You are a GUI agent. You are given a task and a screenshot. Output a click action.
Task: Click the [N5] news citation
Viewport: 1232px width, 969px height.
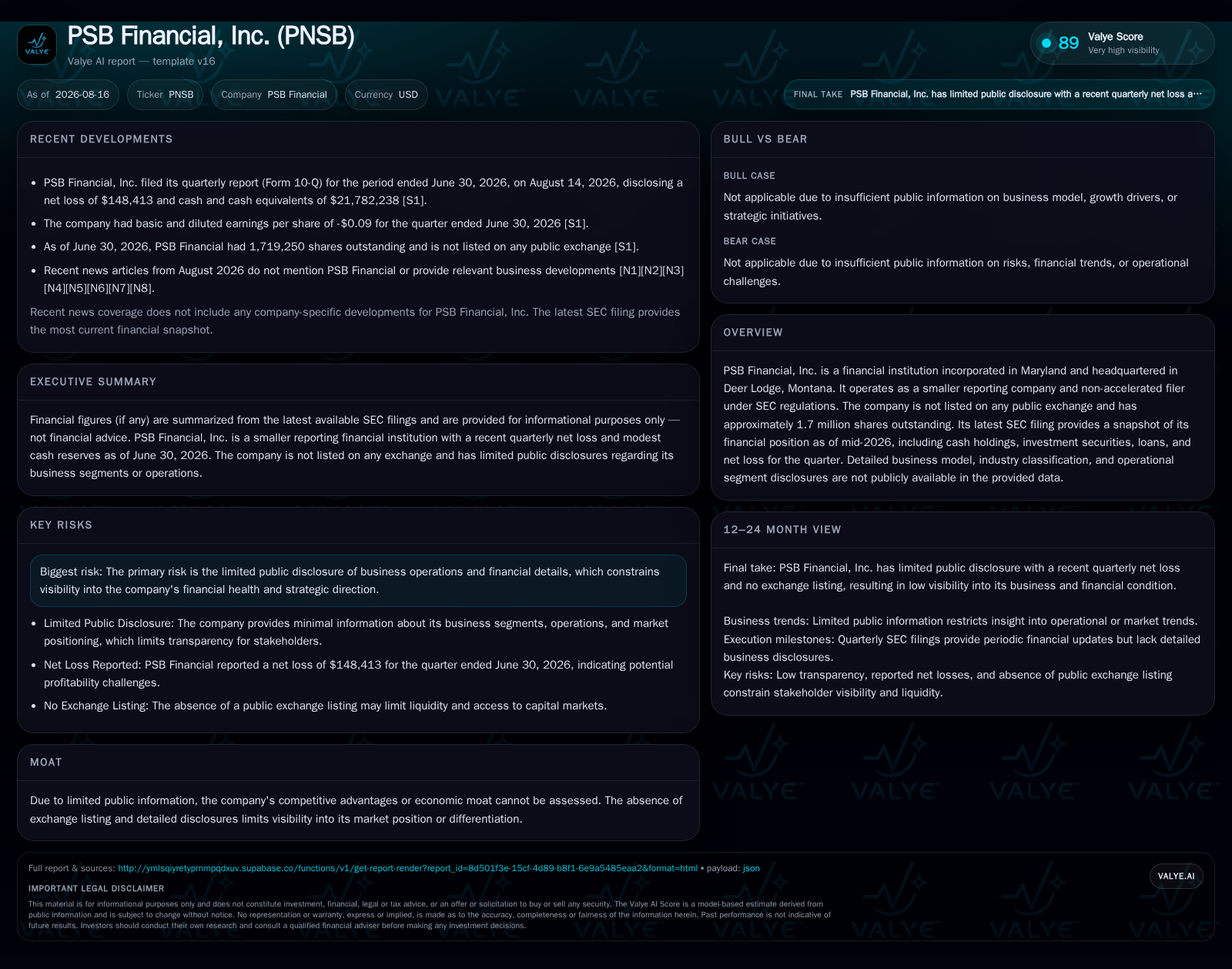76,289
